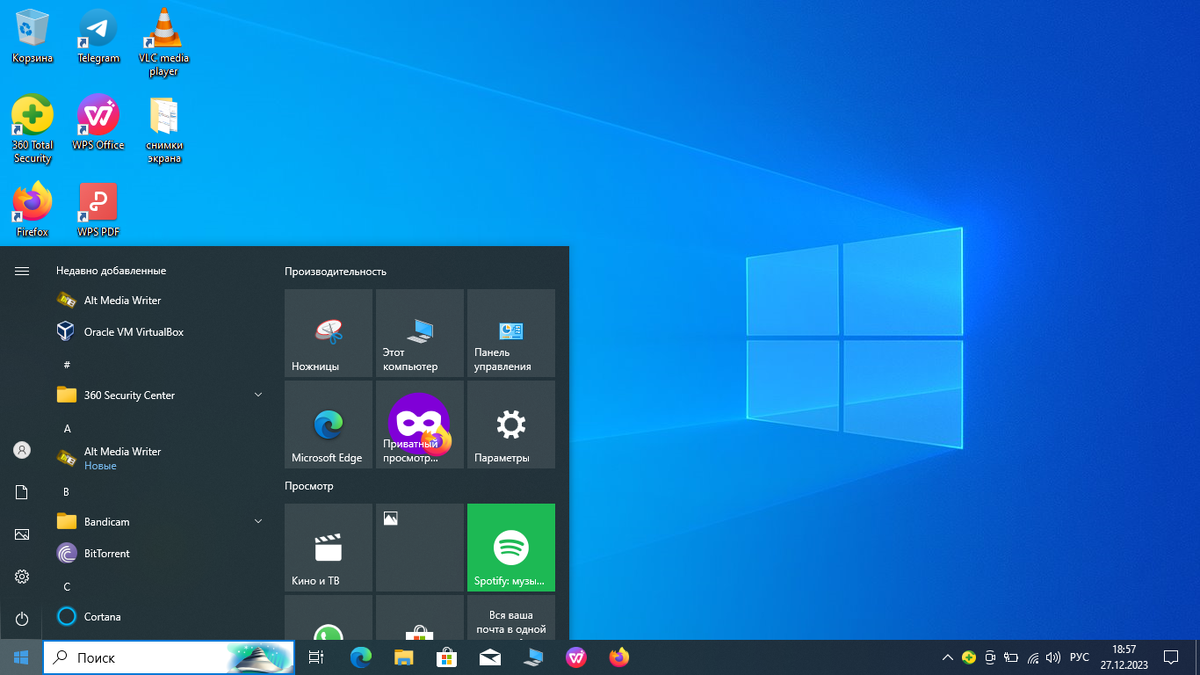Click the 360 Total Security tray icon
The image size is (1200, 675).
click(x=969, y=657)
